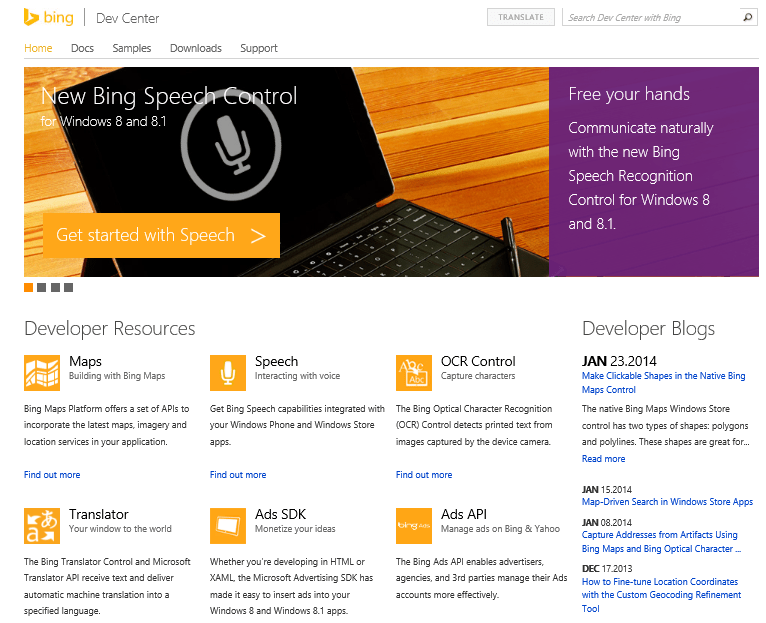
Task: Go to the Home tab
Action: [38, 48]
